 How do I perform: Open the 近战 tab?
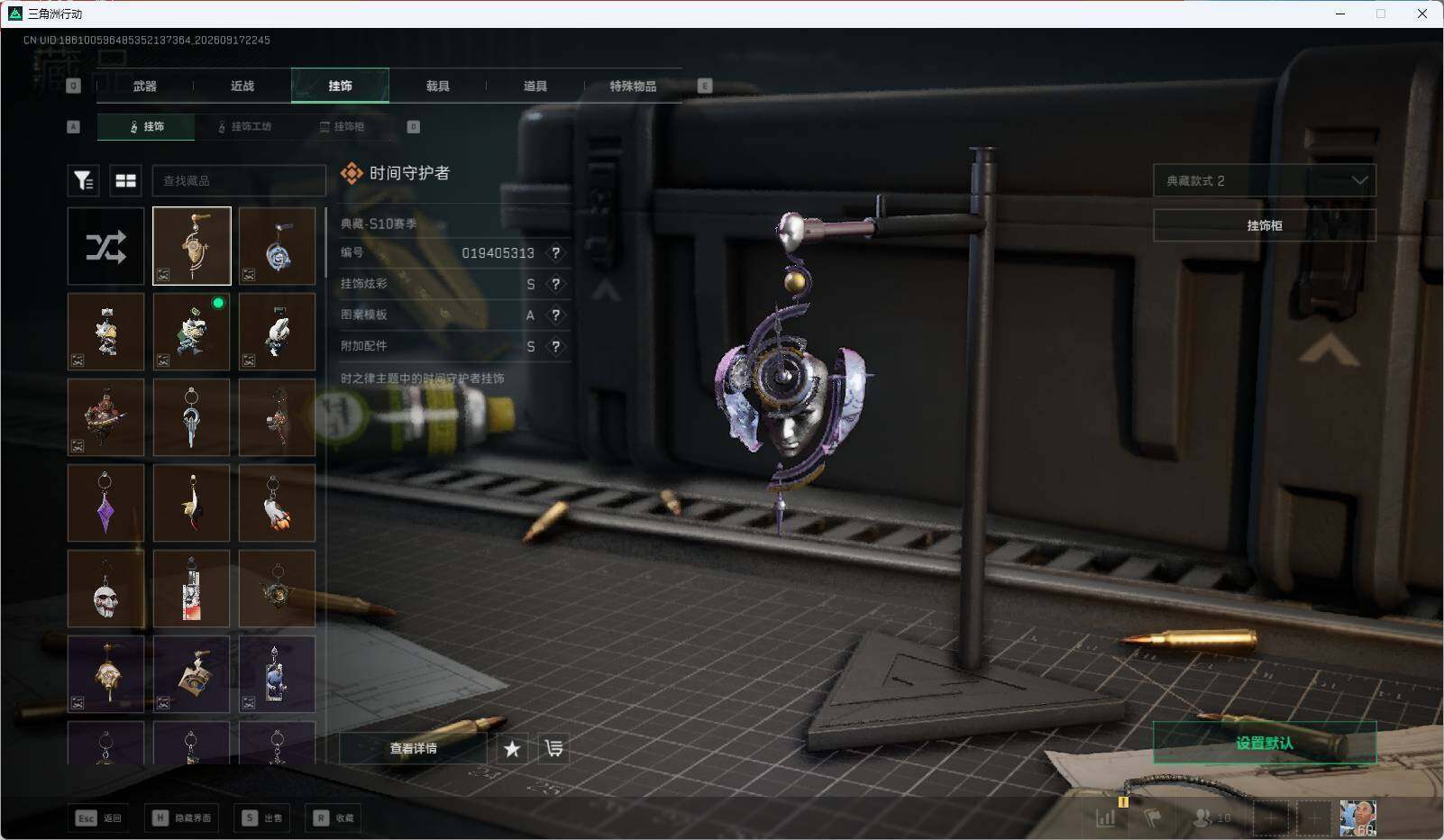tap(242, 86)
